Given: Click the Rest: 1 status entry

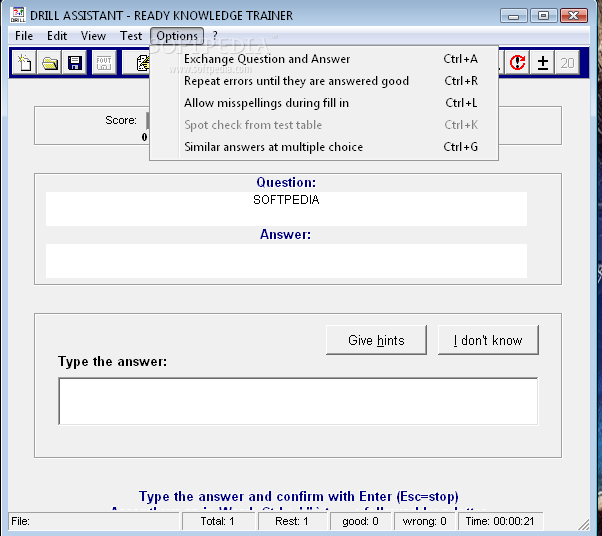Looking at the screenshot, I should click(292, 521).
